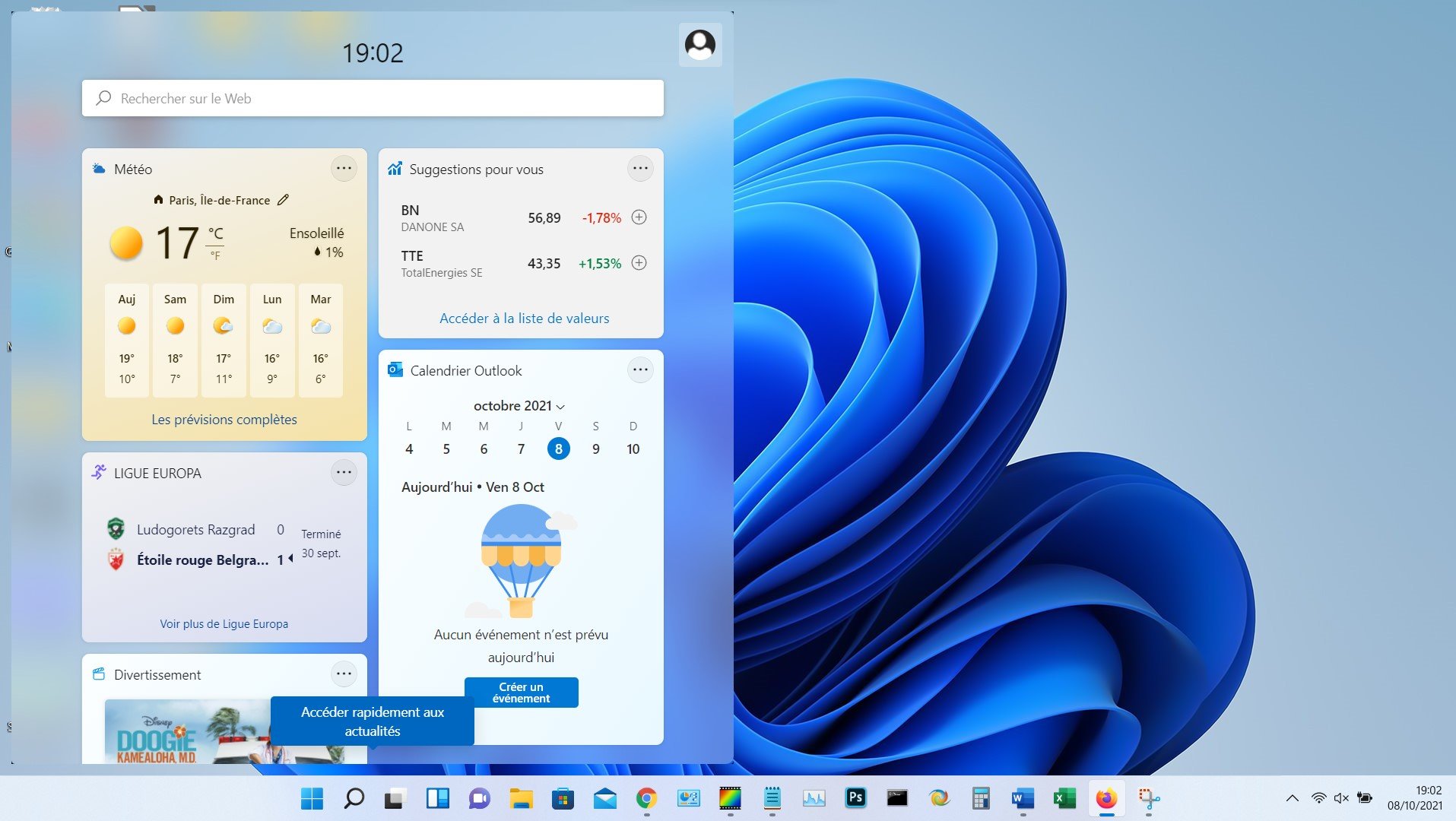Screen dimensions: 1456x821
Task: Add DANONE SA stock using its plus icon
Action: coord(639,217)
